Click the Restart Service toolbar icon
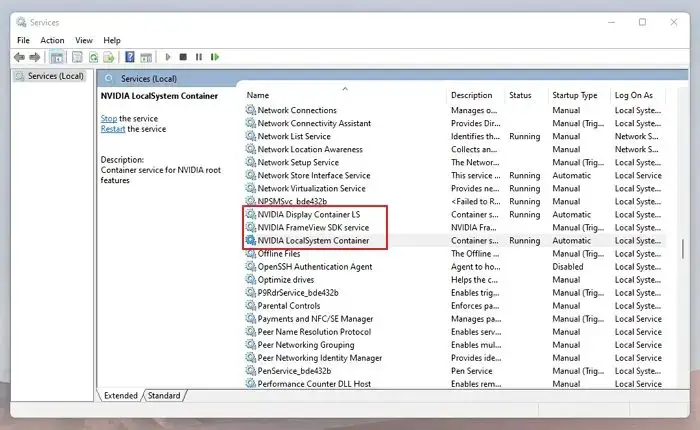The image size is (700, 430). point(215,57)
